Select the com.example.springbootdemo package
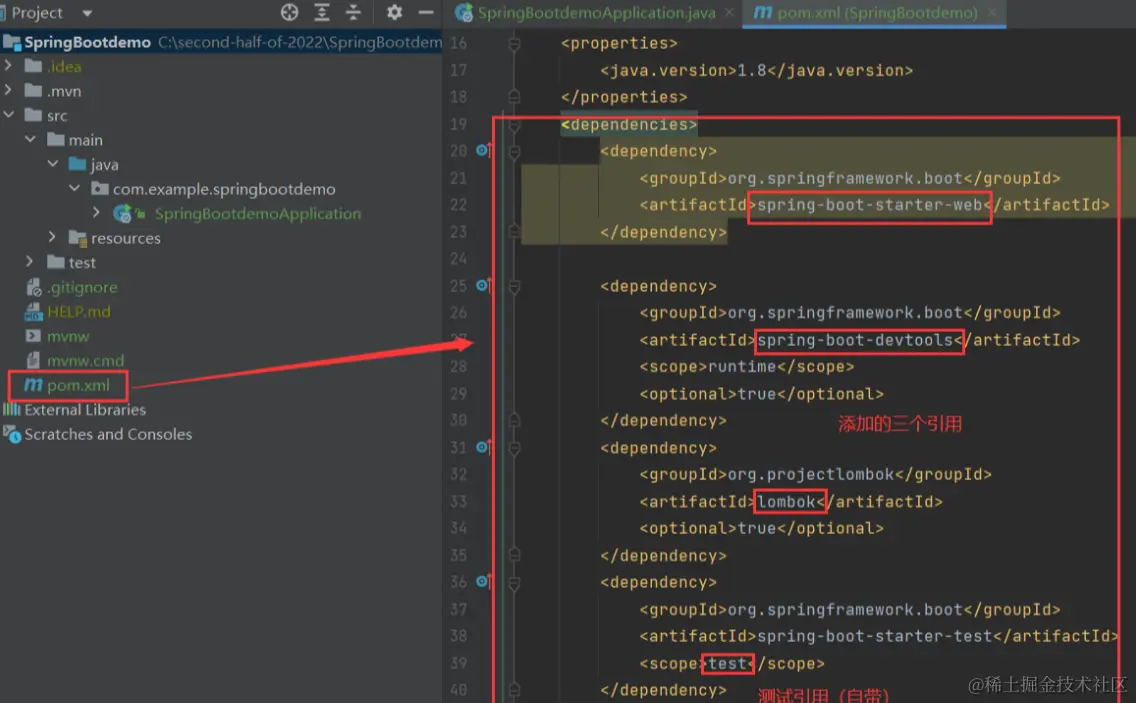This screenshot has width=1136, height=703. coord(224,189)
